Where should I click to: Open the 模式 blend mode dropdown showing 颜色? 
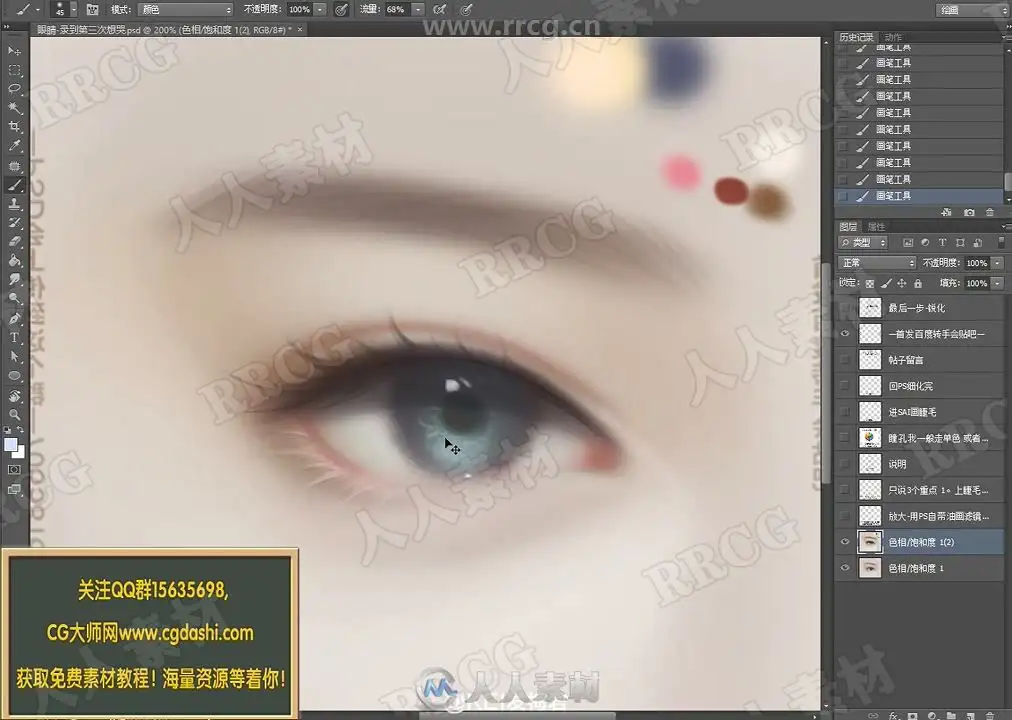[x=186, y=10]
